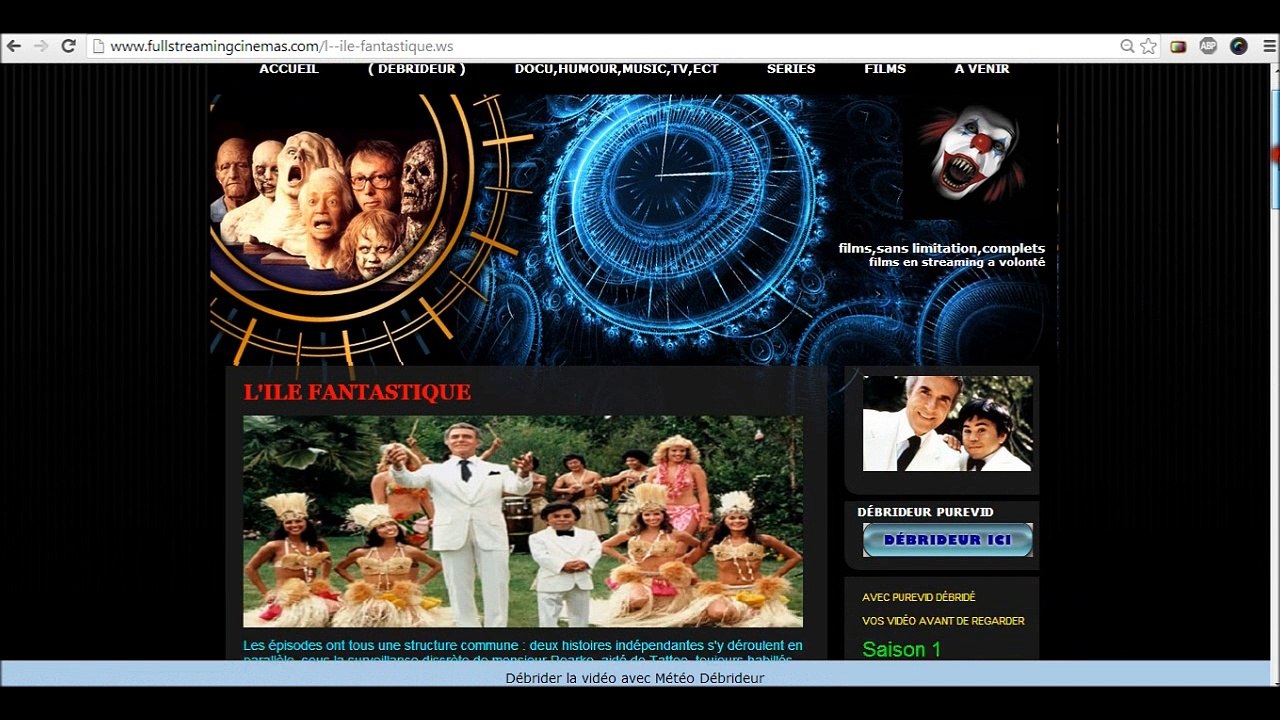Click the AVEC PUREVID DÉBRIDÉ text

[x=918, y=597]
